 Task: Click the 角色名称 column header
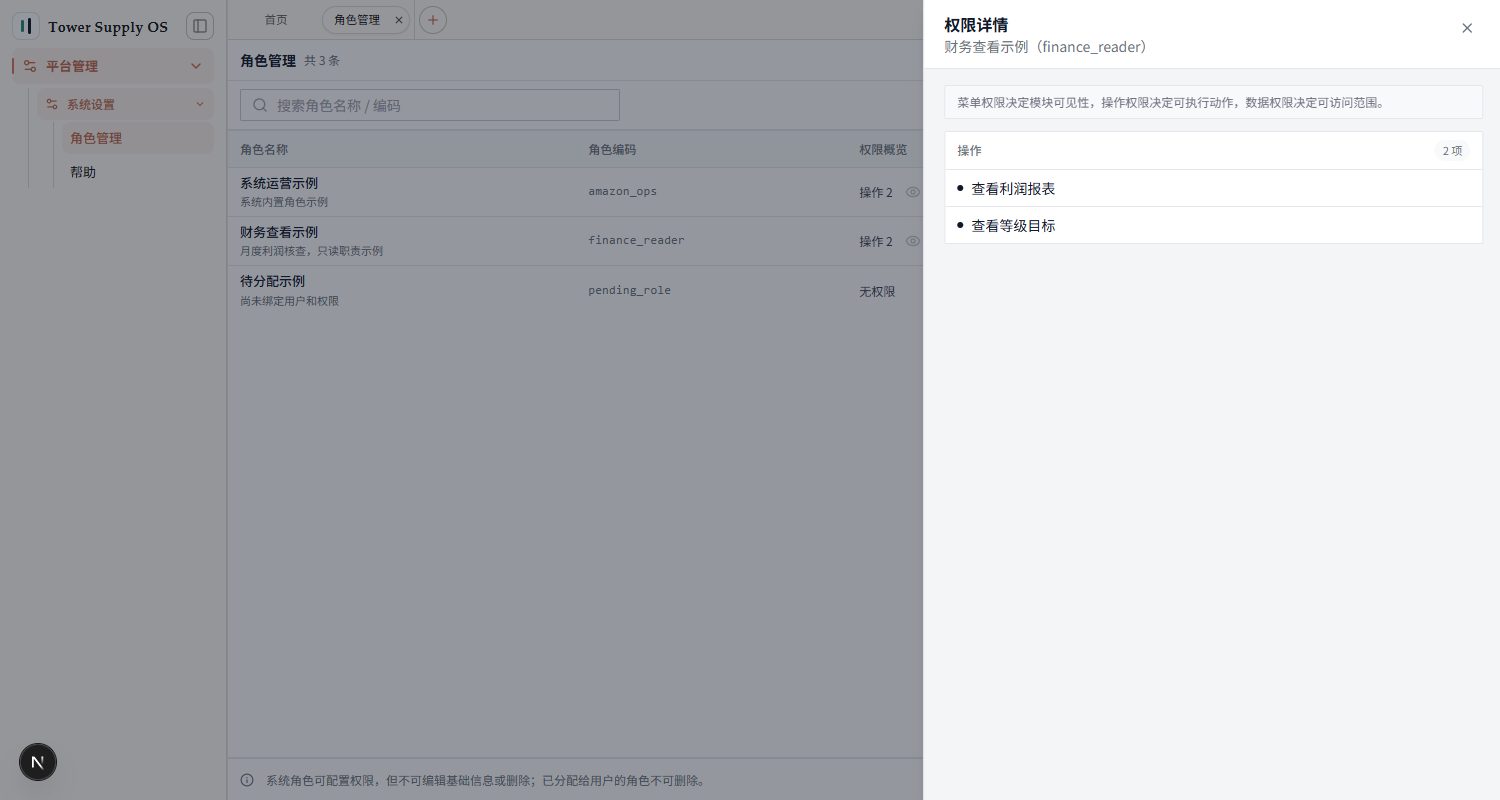(x=264, y=149)
